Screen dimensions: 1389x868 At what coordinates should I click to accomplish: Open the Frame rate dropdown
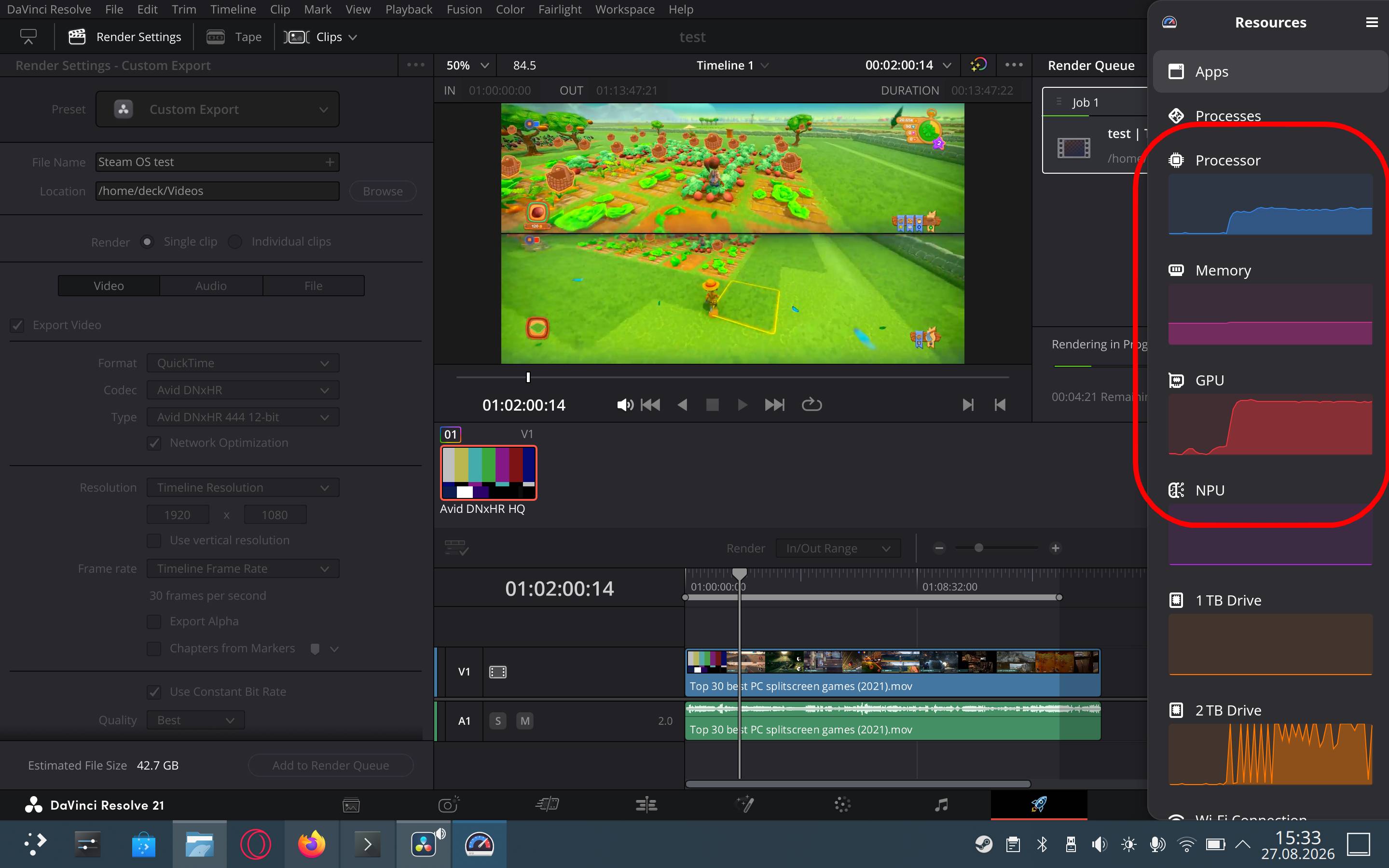(243, 568)
